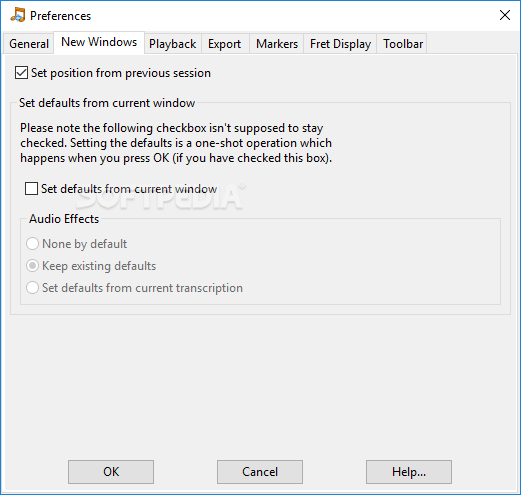Click the Audio Effects group label
The image size is (521, 495).
click(x=64, y=219)
